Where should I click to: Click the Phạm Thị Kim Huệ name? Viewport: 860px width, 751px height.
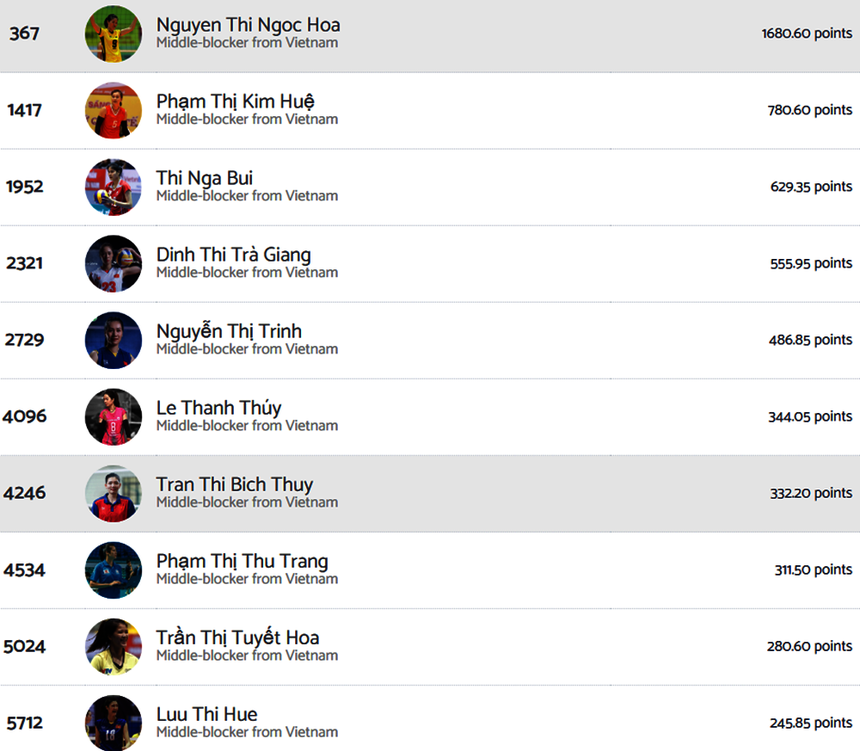pyautogui.click(x=235, y=101)
